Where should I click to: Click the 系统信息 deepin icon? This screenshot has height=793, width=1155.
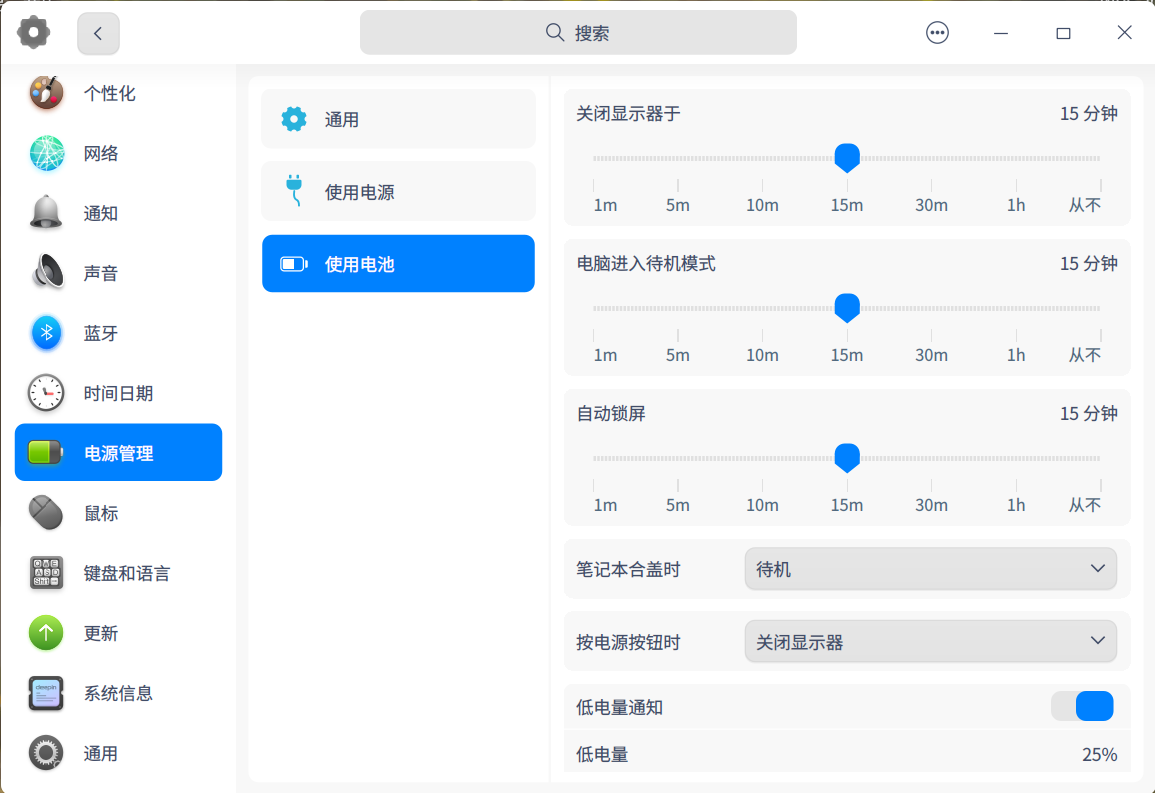tap(46, 693)
